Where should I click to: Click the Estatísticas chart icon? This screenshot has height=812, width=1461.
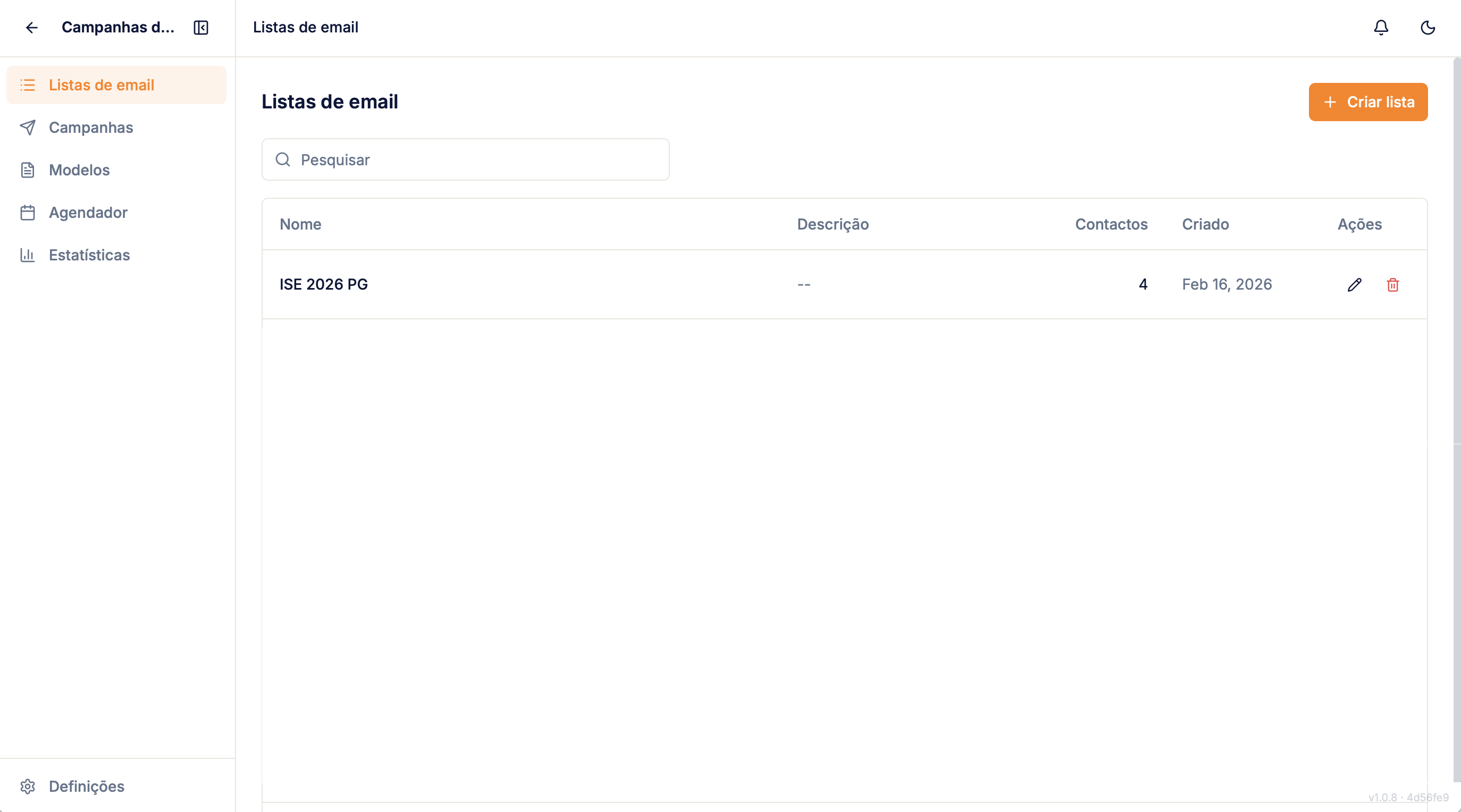tap(27, 255)
